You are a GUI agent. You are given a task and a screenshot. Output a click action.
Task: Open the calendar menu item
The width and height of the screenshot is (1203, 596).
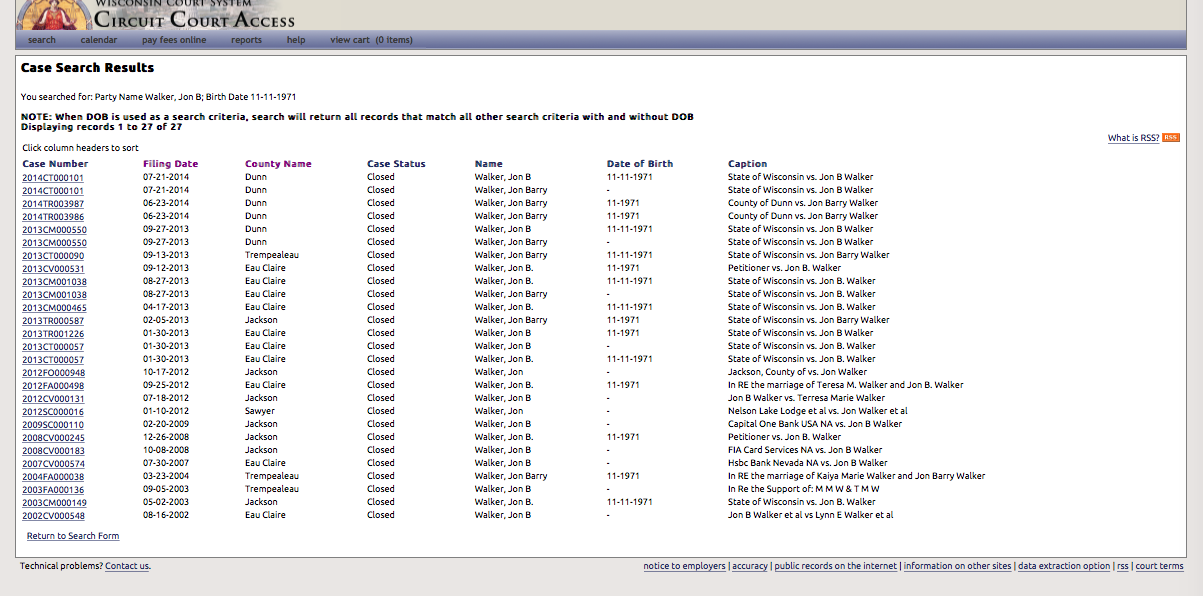click(x=99, y=40)
